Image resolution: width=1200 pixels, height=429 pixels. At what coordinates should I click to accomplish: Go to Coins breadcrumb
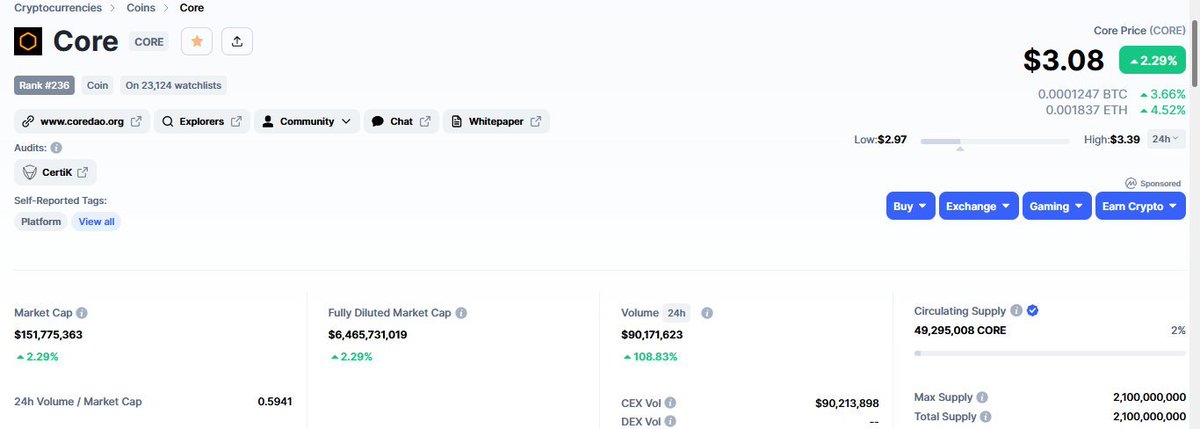point(141,8)
